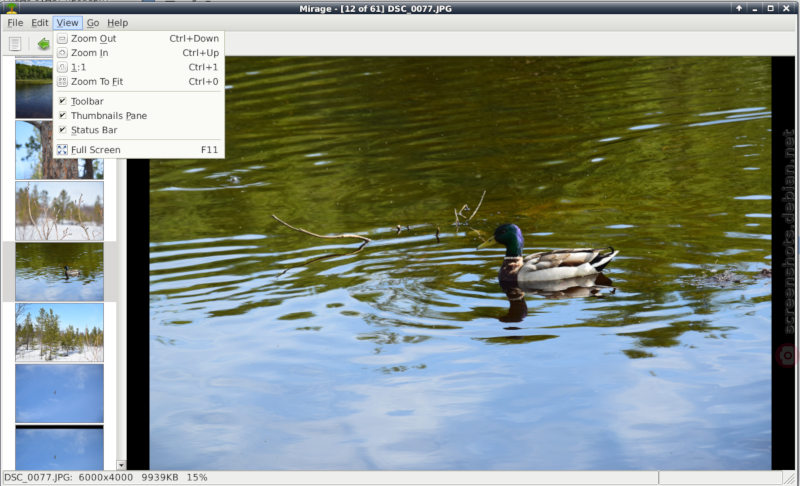Open the Help menu

(x=117, y=23)
